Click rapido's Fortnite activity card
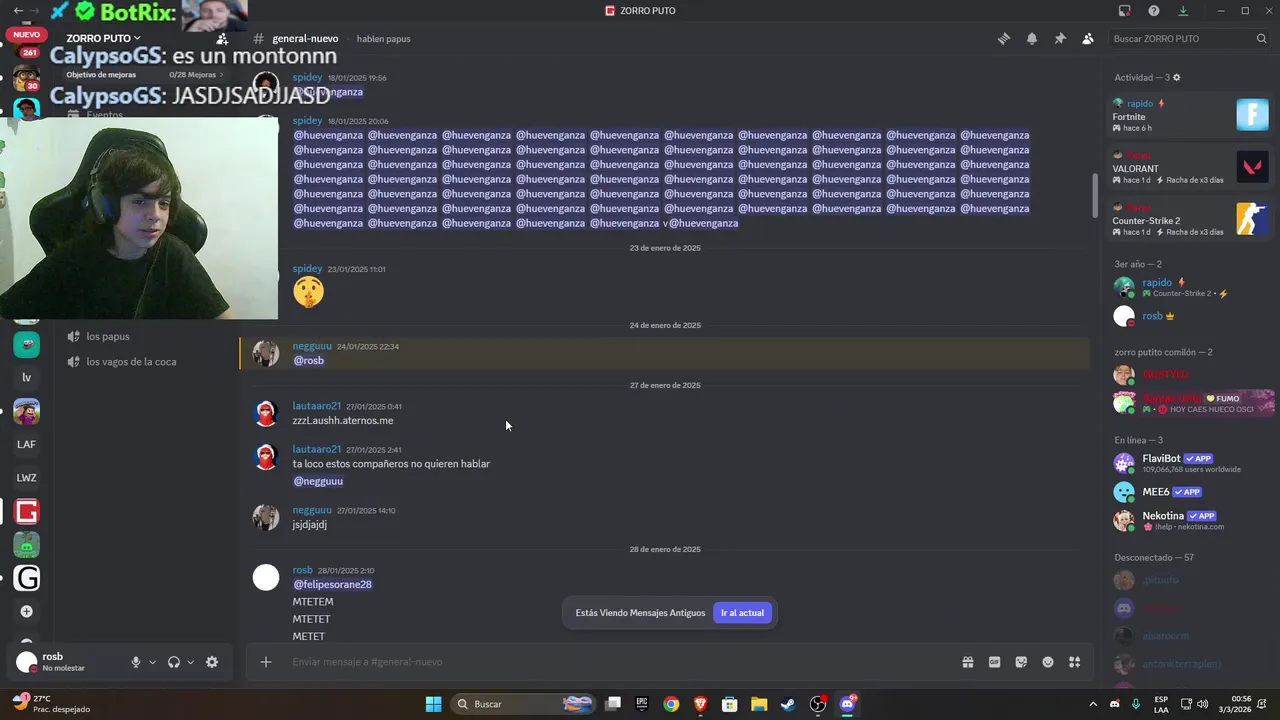Viewport: 1280px width, 720px height. click(x=1191, y=115)
